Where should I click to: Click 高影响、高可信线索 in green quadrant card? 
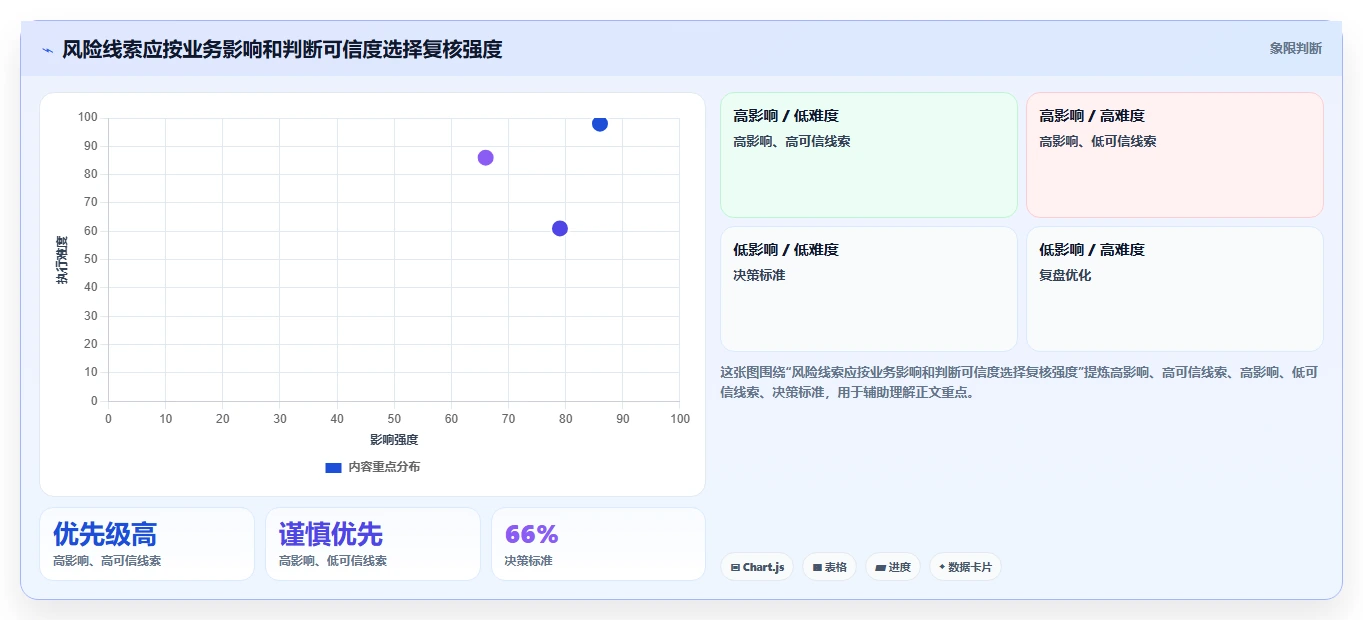792,142
